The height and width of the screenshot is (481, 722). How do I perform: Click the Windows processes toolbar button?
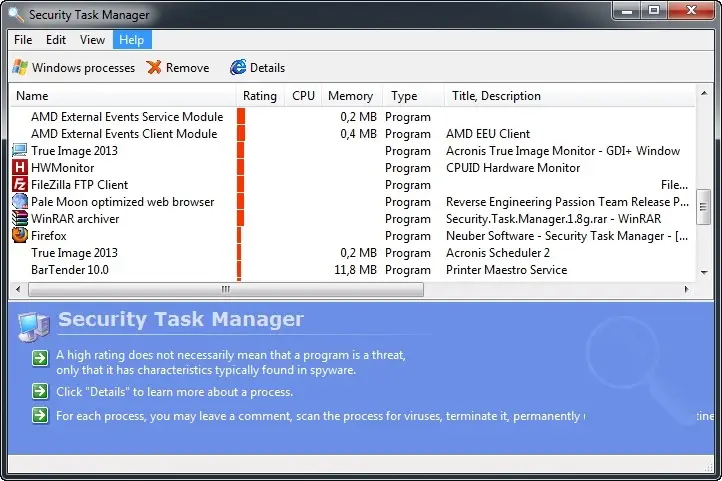(x=74, y=68)
